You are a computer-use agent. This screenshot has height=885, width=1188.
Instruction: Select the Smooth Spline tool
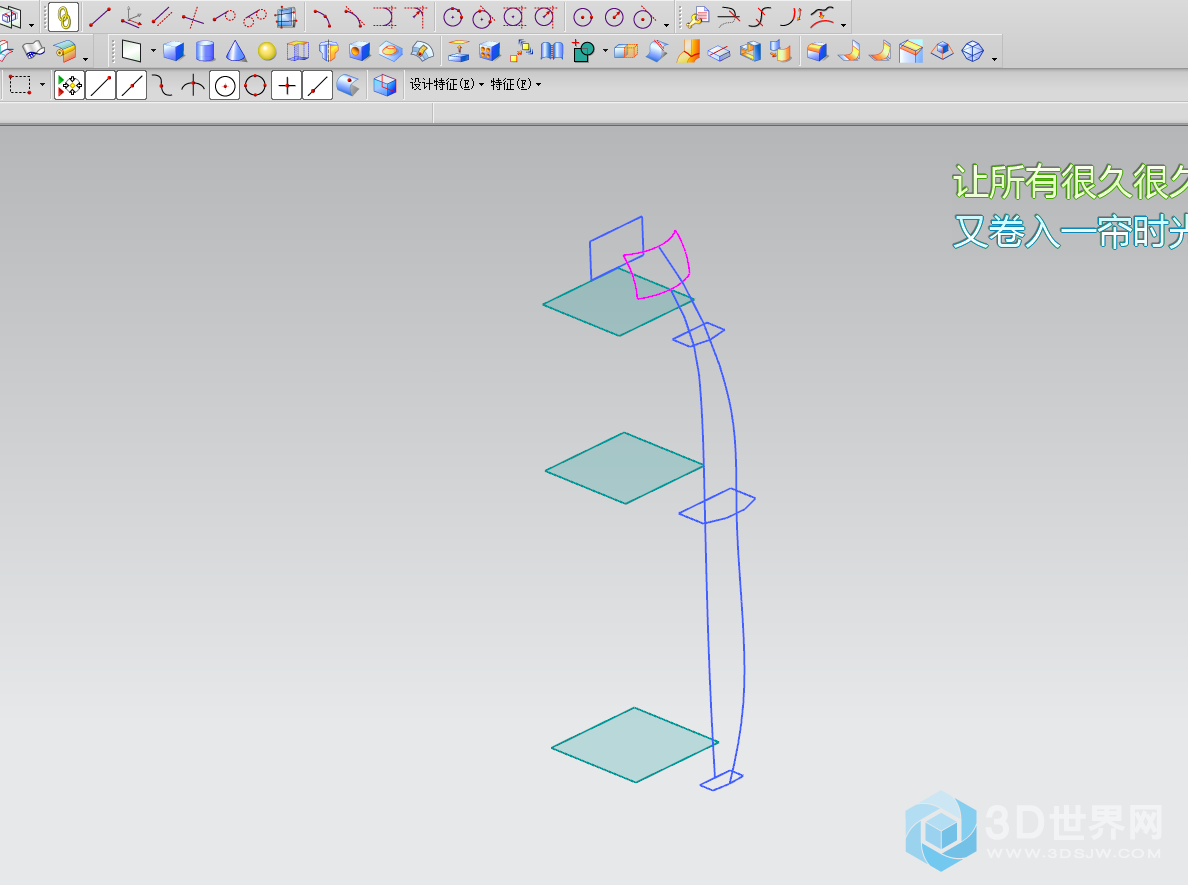822,17
